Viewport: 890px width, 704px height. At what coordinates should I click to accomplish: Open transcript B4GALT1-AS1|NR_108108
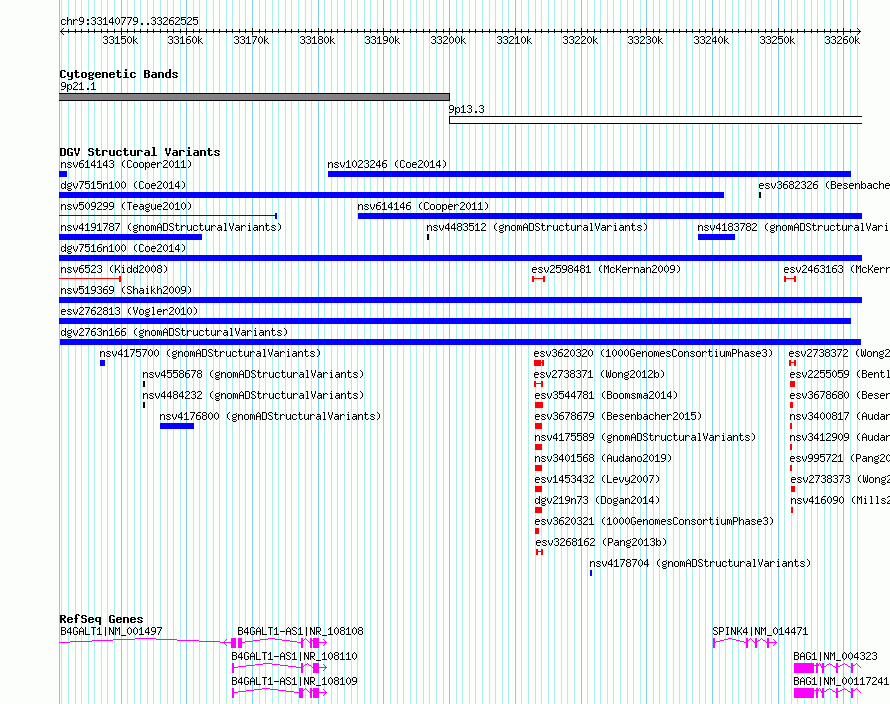pyautogui.click(x=300, y=631)
